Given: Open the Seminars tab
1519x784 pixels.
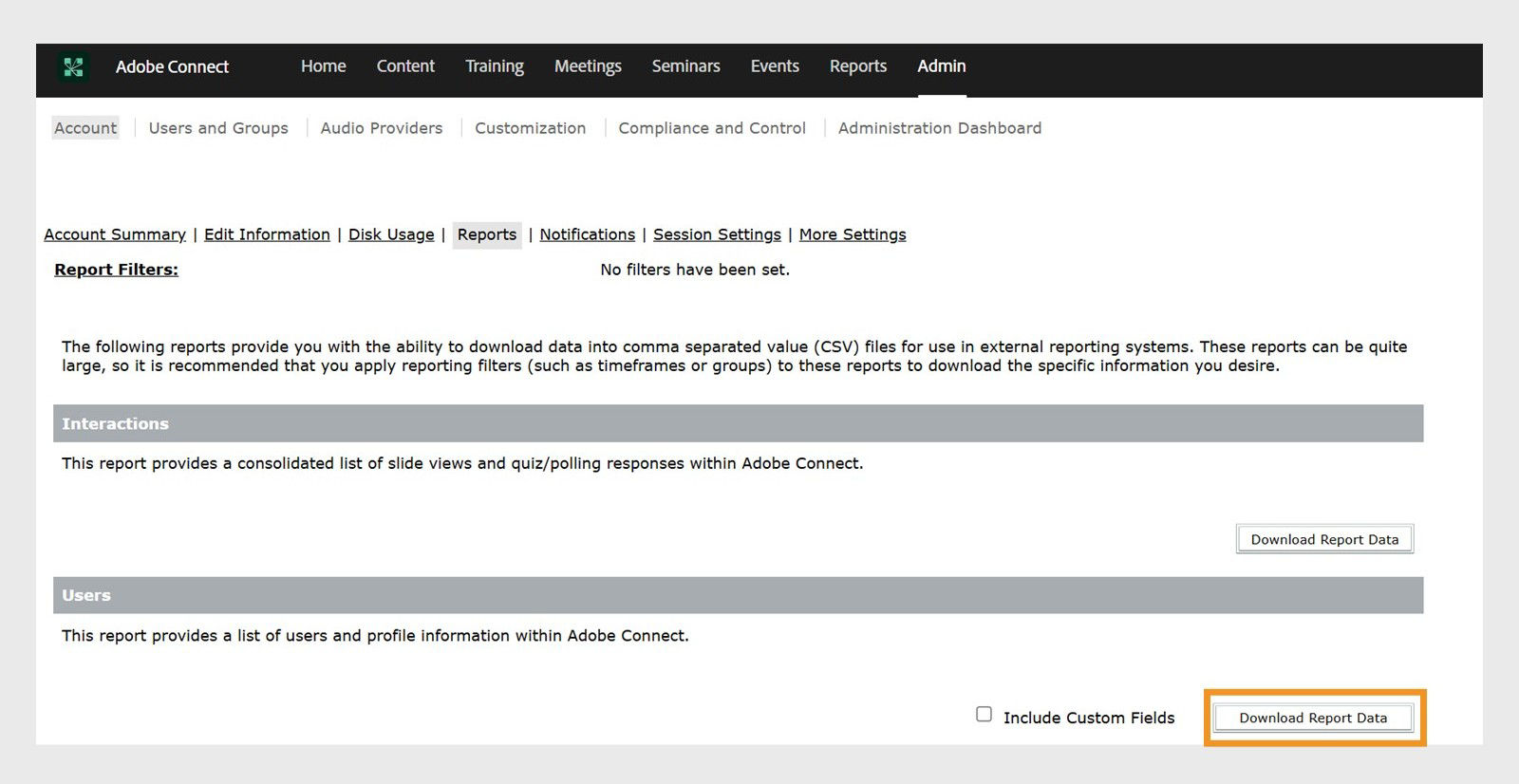Looking at the screenshot, I should [685, 66].
